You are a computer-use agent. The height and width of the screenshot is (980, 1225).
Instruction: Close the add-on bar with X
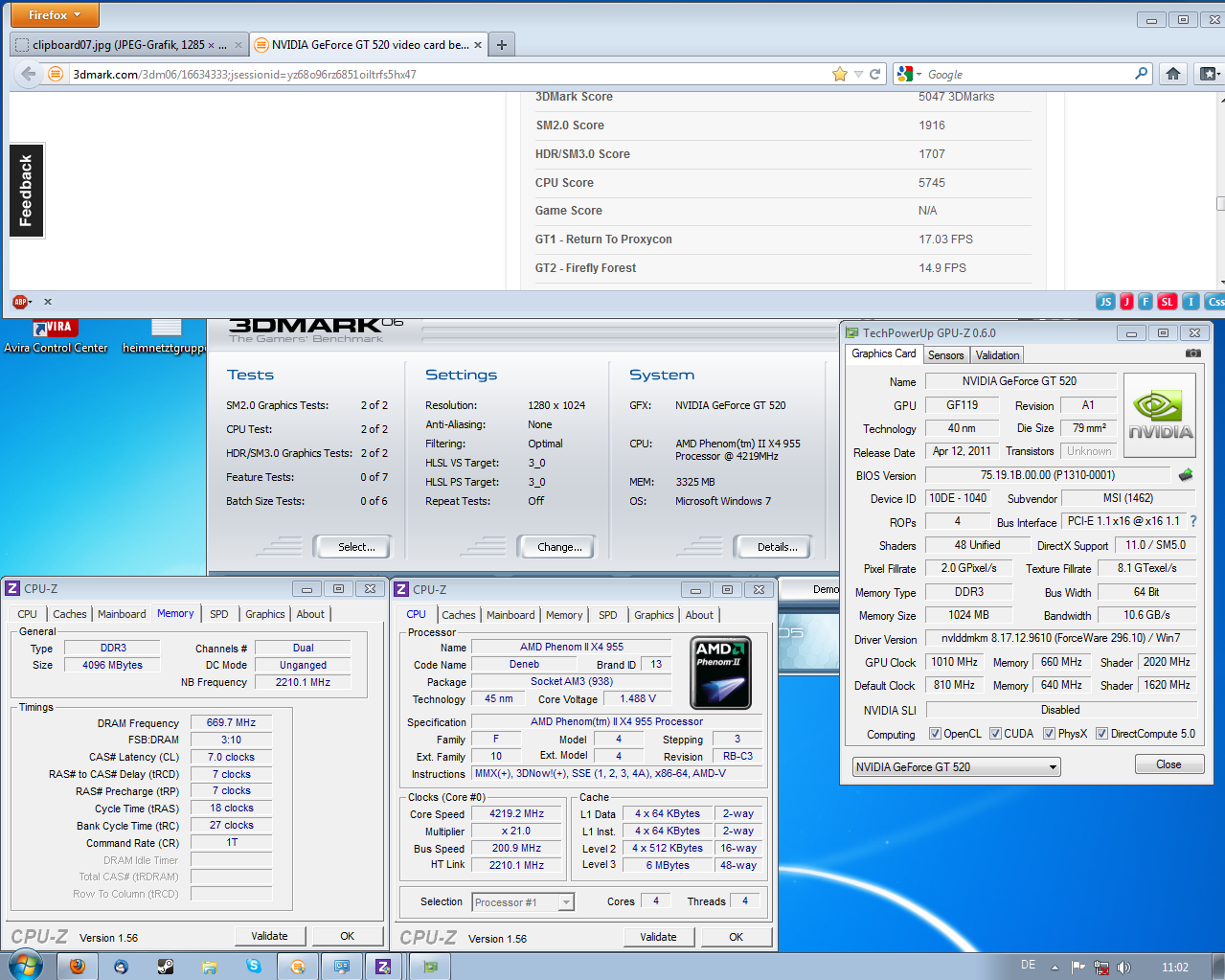click(x=48, y=302)
